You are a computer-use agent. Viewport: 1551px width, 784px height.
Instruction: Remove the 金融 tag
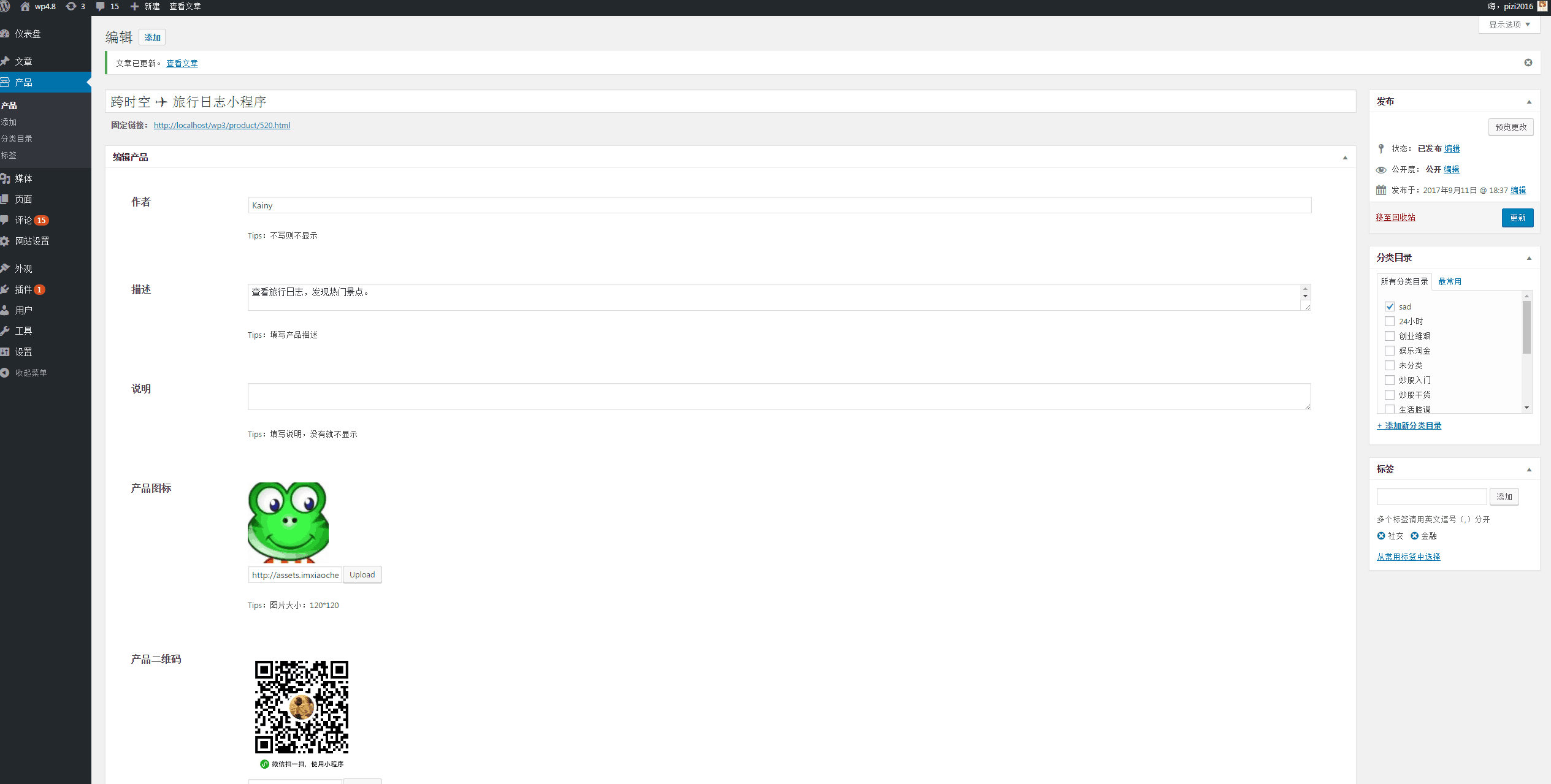pos(1414,536)
